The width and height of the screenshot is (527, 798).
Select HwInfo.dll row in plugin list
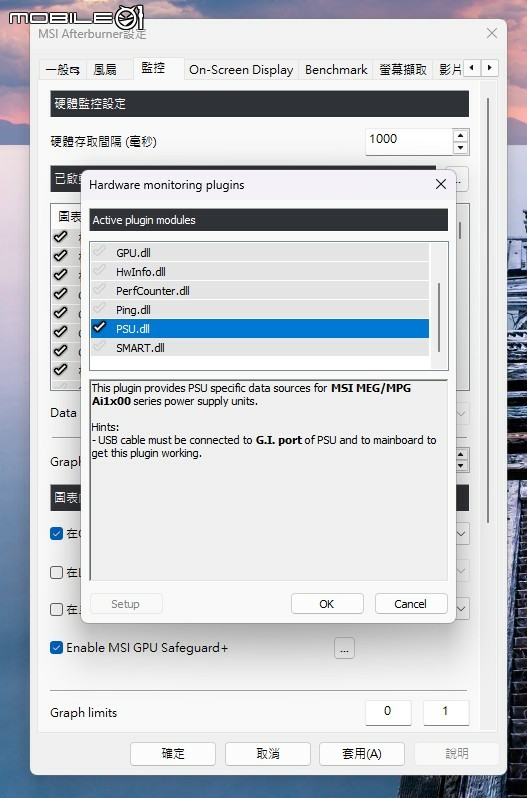pyautogui.click(x=260, y=271)
